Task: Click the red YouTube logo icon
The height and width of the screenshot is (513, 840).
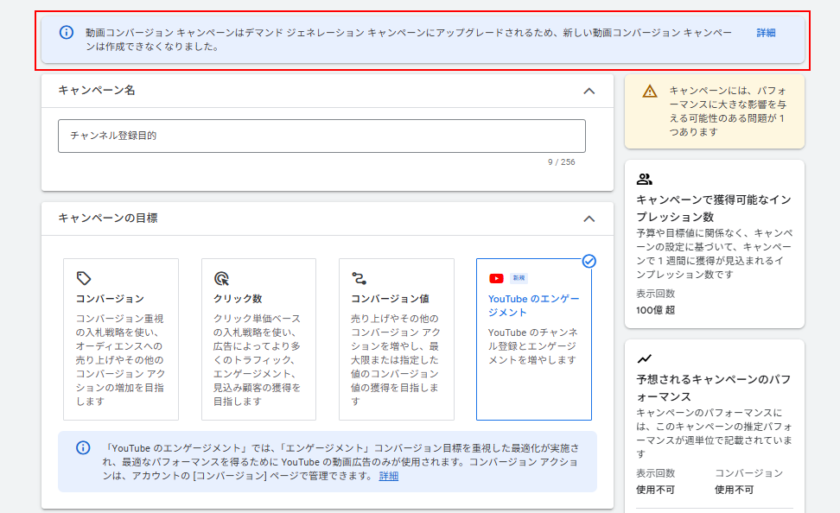Action: 496,278
